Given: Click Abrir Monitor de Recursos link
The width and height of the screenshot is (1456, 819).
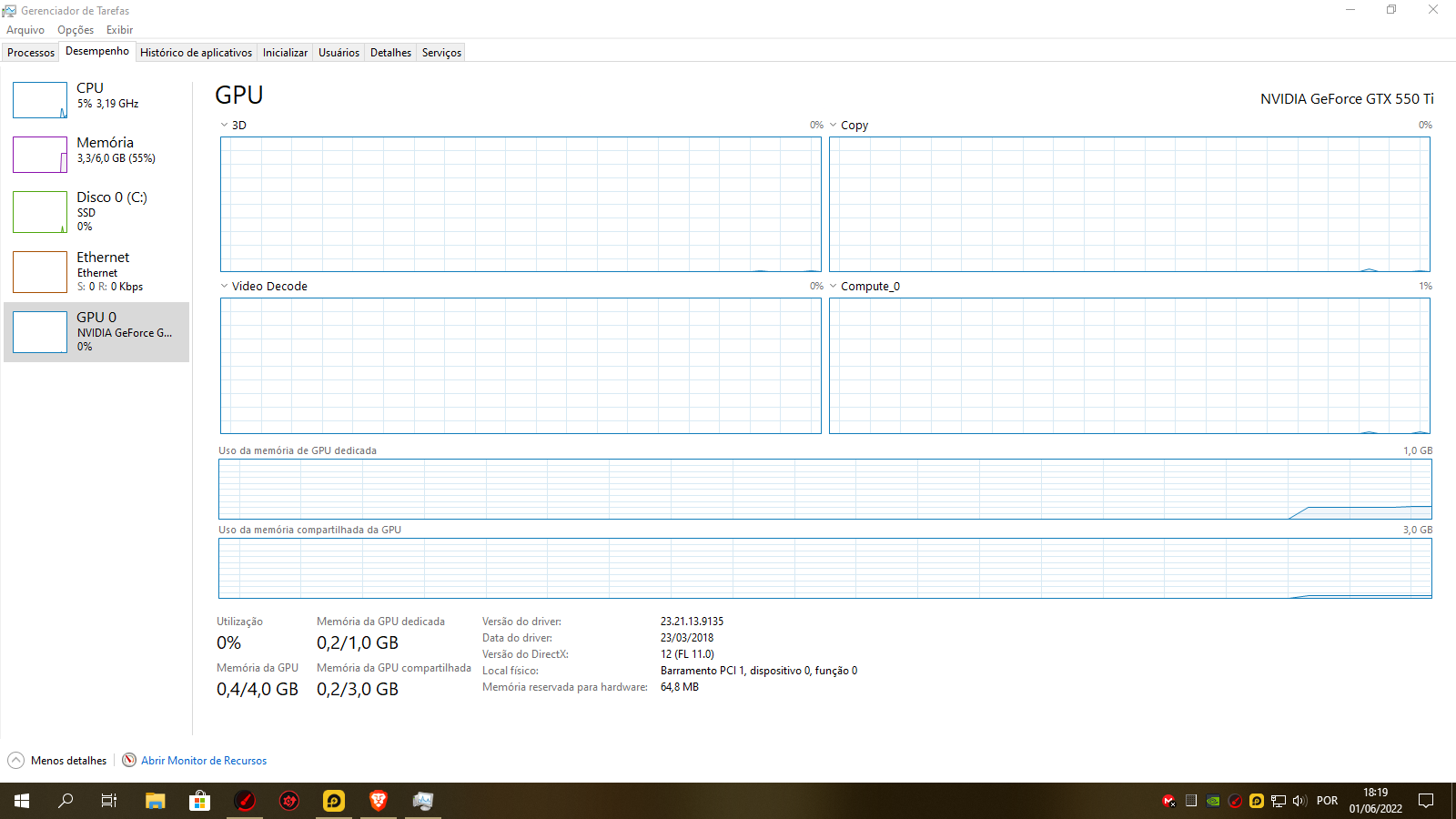Looking at the screenshot, I should [204, 761].
